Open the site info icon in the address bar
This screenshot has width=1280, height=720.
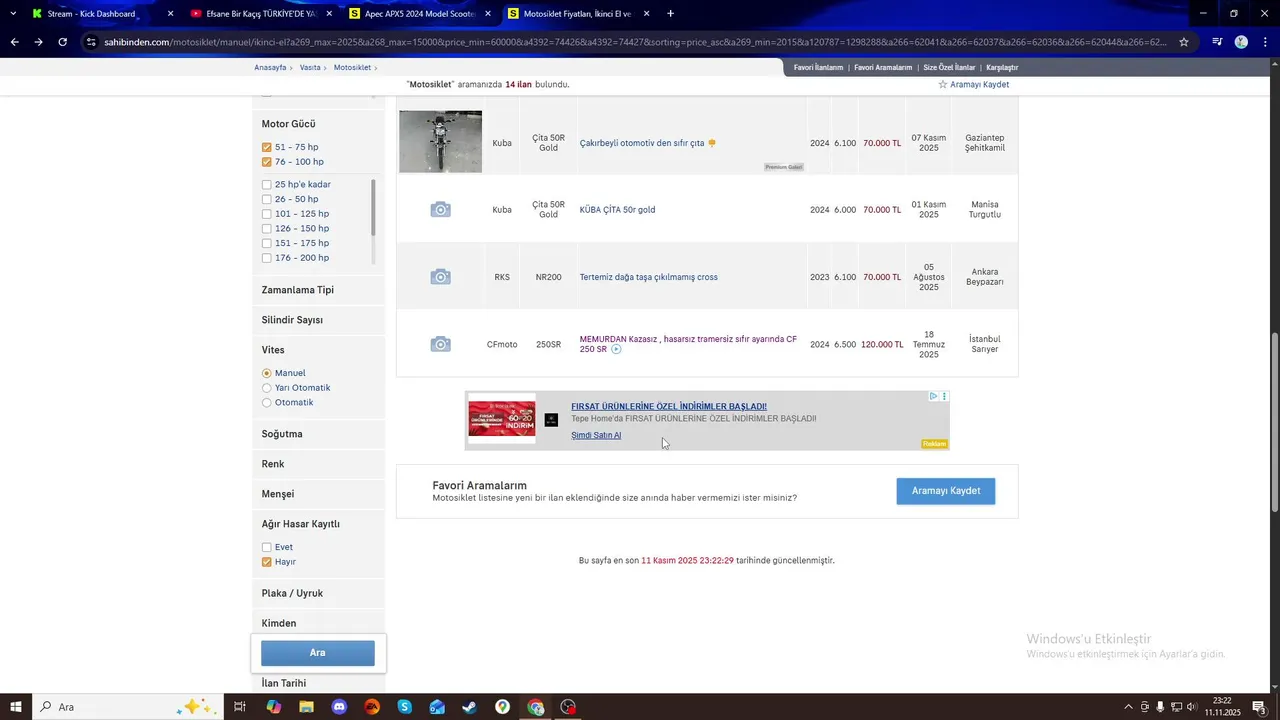pos(91,42)
